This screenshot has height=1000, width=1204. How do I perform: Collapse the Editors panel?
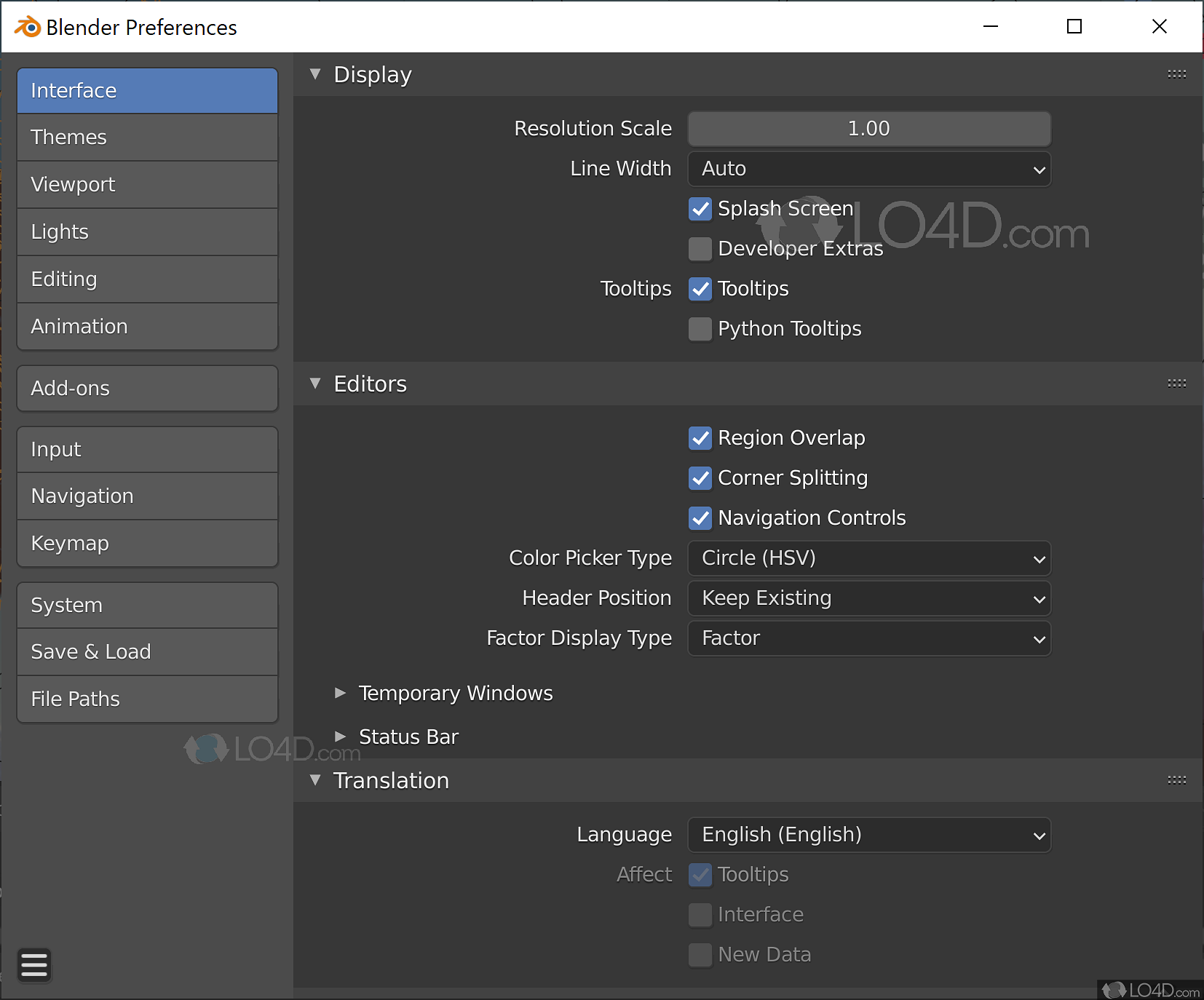pyautogui.click(x=315, y=384)
